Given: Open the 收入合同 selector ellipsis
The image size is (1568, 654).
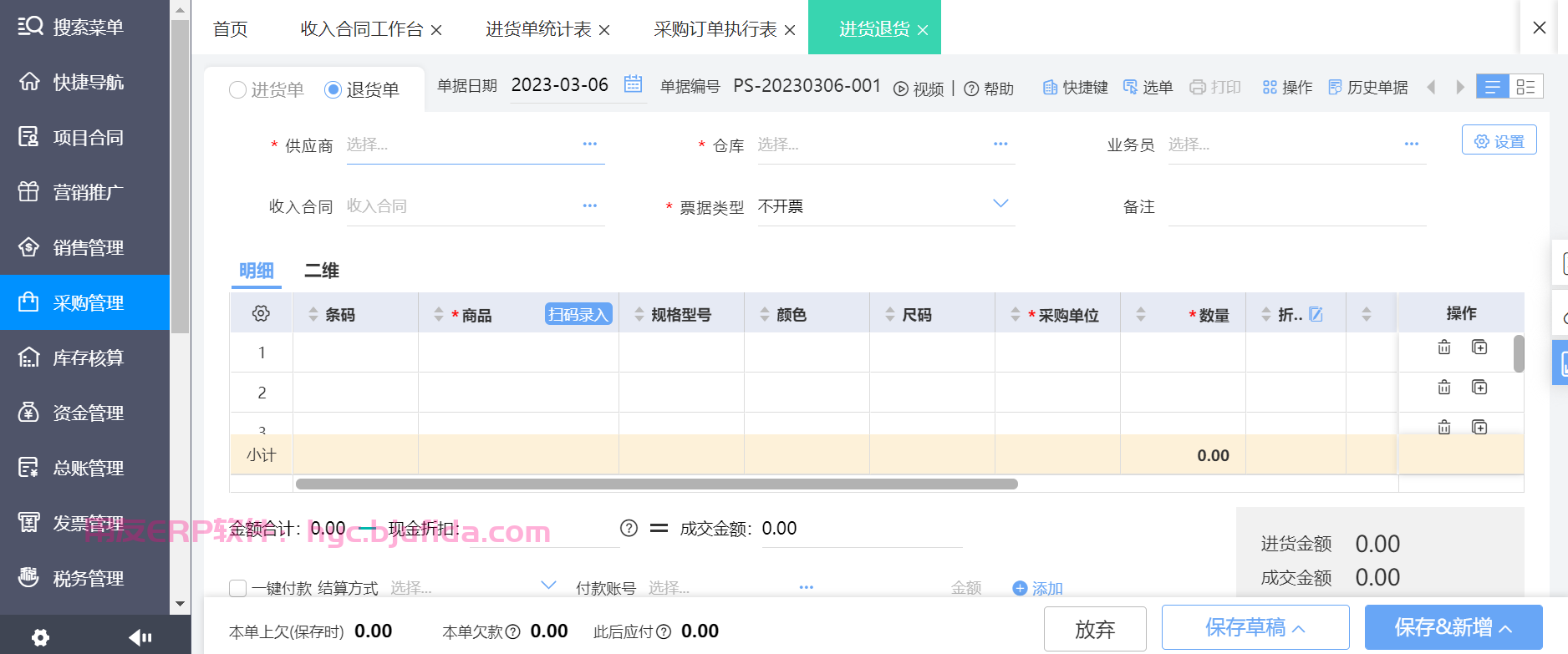Looking at the screenshot, I should click(590, 205).
